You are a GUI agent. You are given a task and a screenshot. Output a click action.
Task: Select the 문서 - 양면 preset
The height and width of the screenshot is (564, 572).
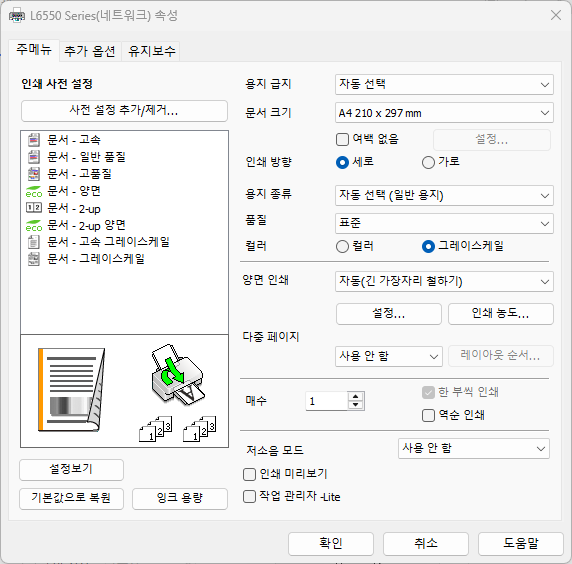pyautogui.click(x=74, y=191)
